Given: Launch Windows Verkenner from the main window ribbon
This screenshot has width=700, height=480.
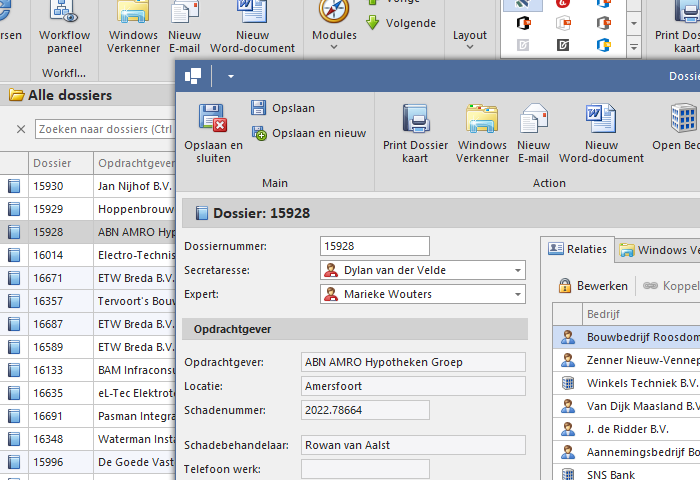Looking at the screenshot, I should click(133, 28).
